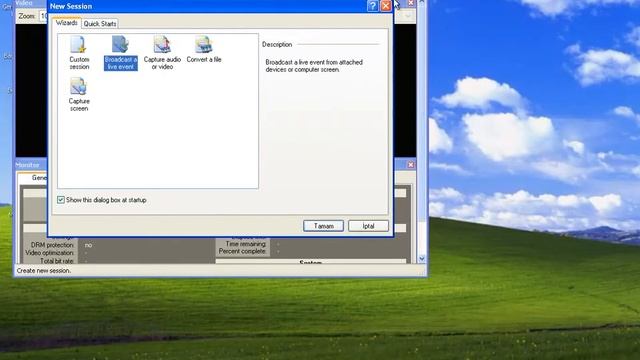Open the Wizards tab
640x360 pixels.
click(x=67, y=23)
